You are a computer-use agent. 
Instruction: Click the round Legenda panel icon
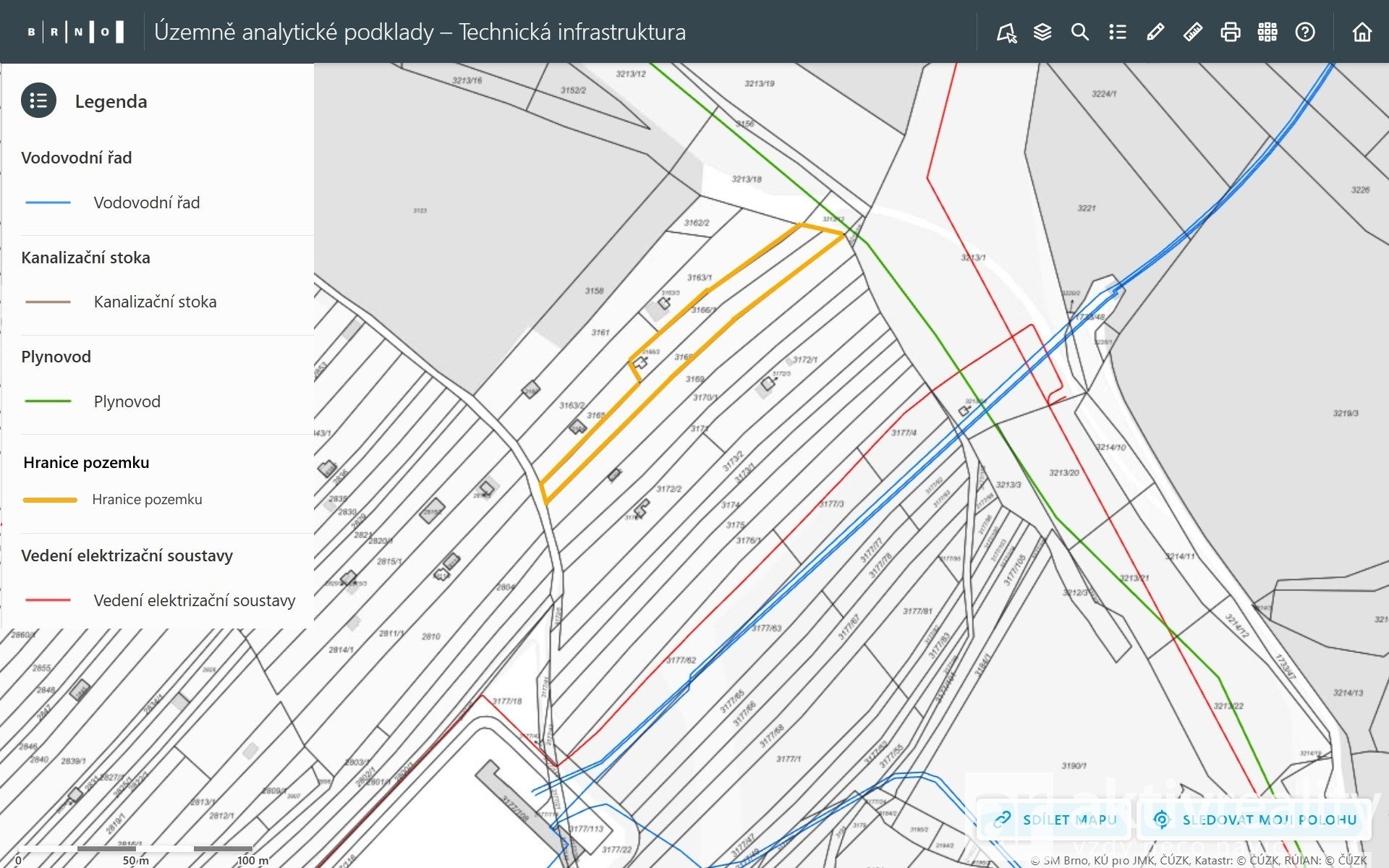[x=39, y=101]
